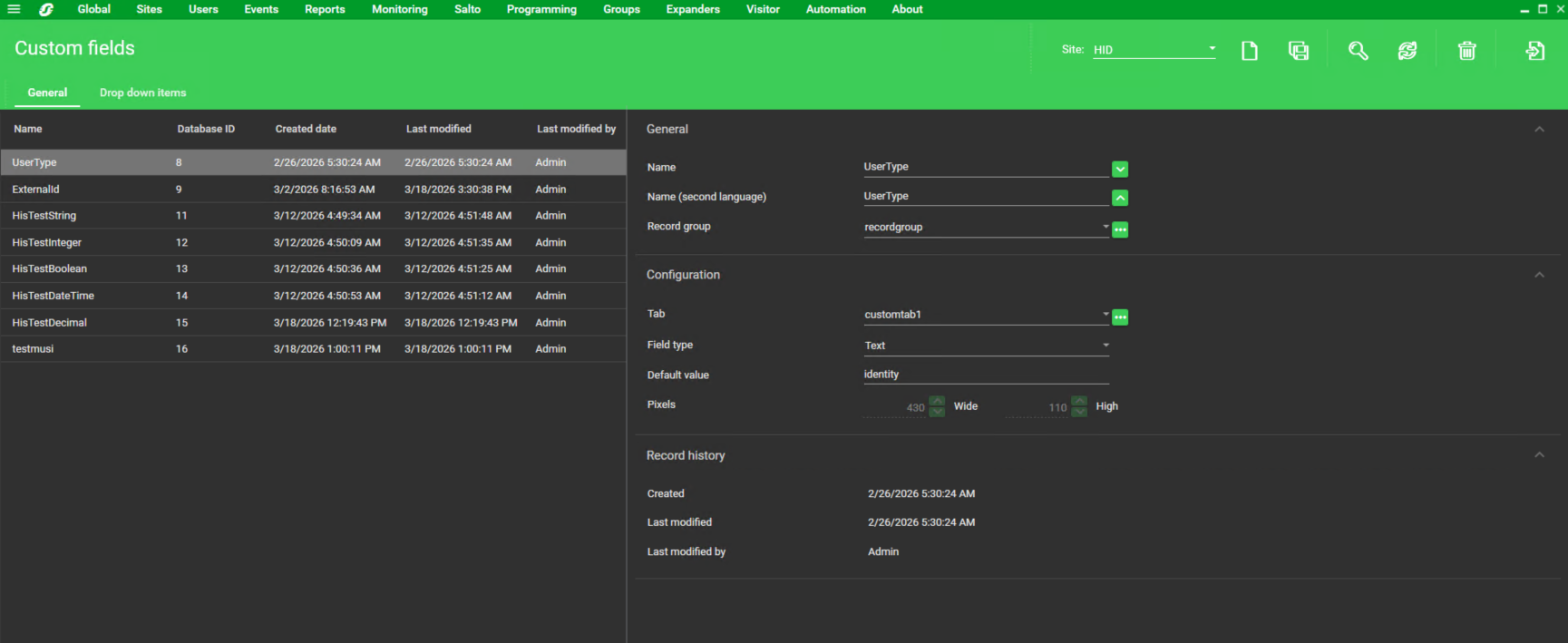1568x643 pixels.
Task: Open the Salto menu
Action: (468, 9)
